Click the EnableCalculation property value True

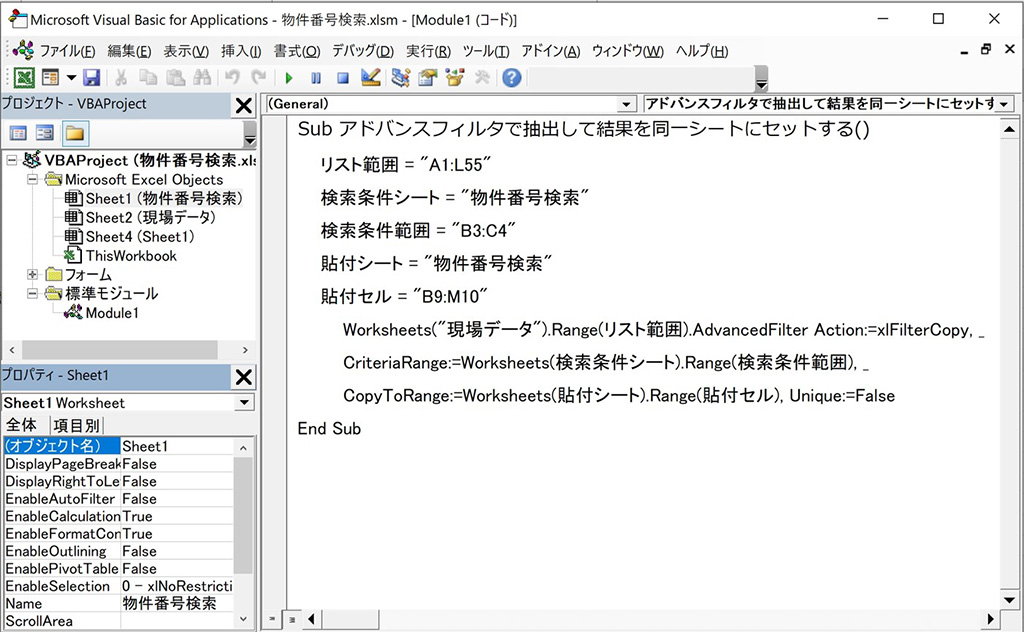point(177,516)
